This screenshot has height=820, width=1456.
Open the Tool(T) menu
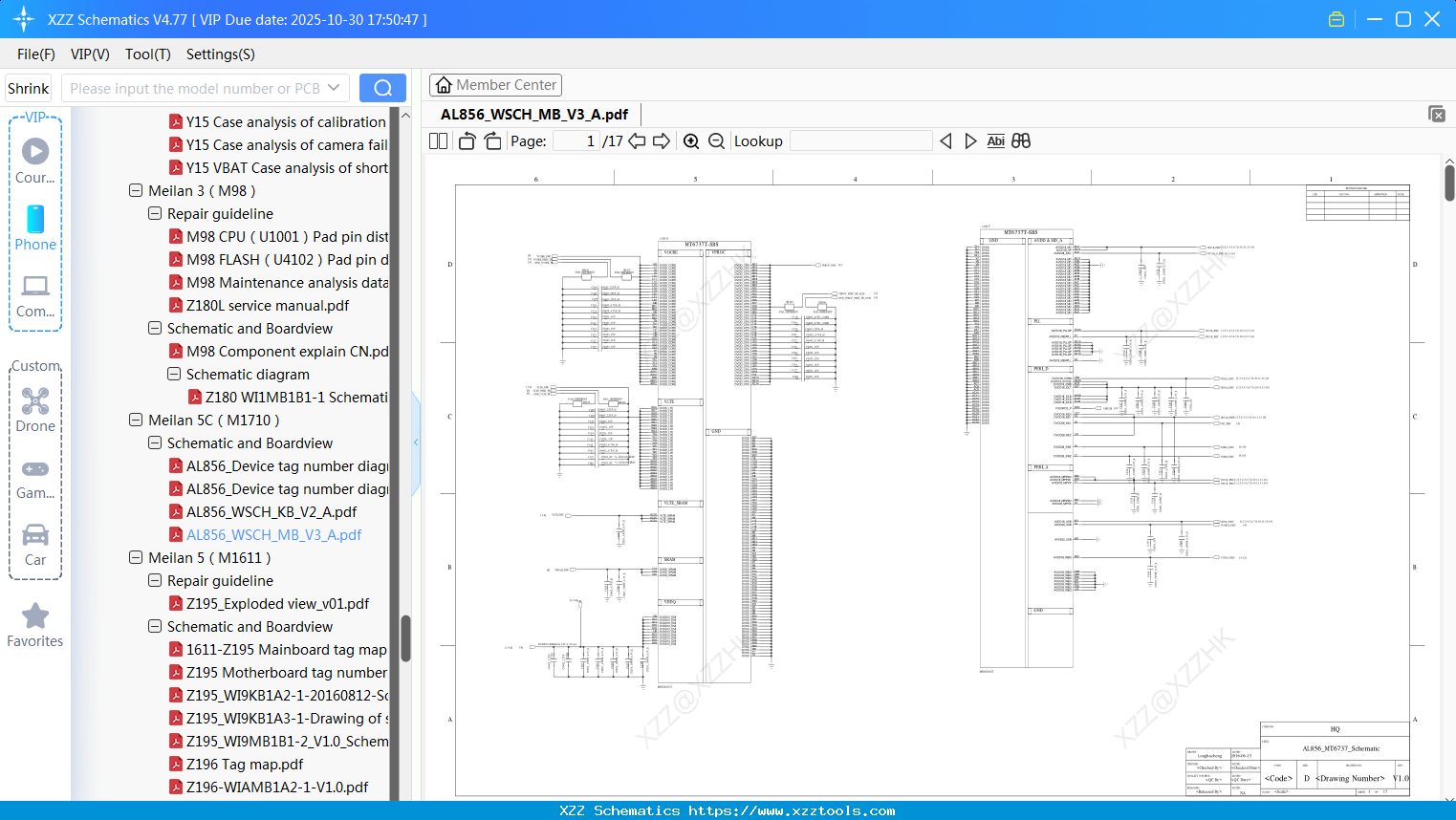pos(147,54)
